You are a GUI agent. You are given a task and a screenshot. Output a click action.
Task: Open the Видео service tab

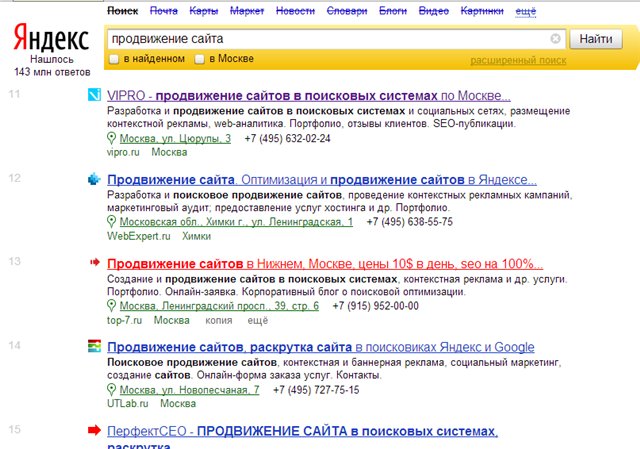[x=434, y=11]
